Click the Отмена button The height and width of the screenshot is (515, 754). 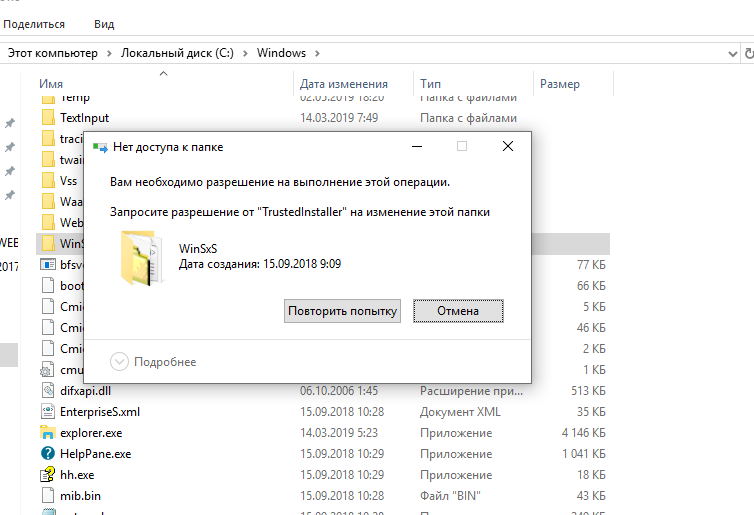pyautogui.click(x=458, y=311)
